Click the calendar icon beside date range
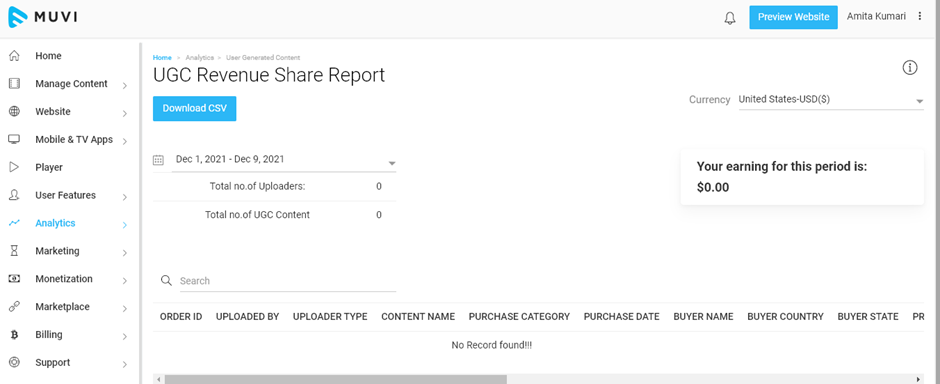940x384 pixels. [158, 160]
